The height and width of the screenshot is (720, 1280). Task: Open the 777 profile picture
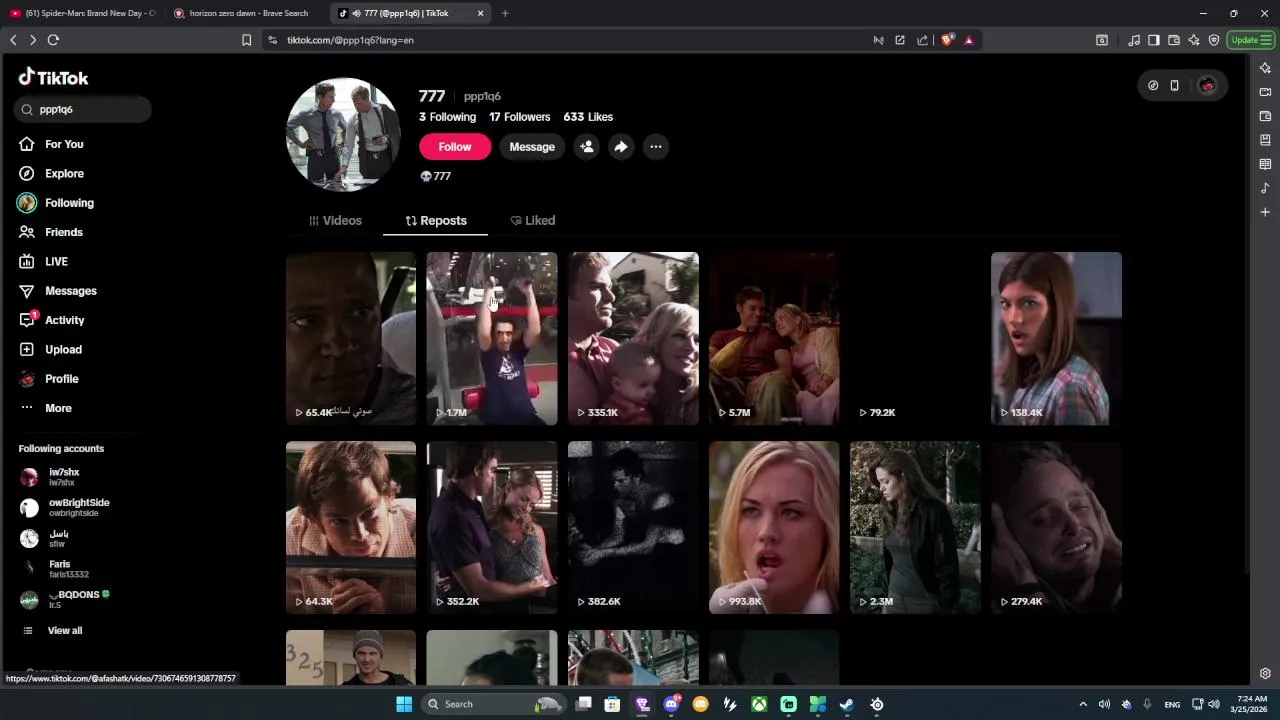(343, 134)
